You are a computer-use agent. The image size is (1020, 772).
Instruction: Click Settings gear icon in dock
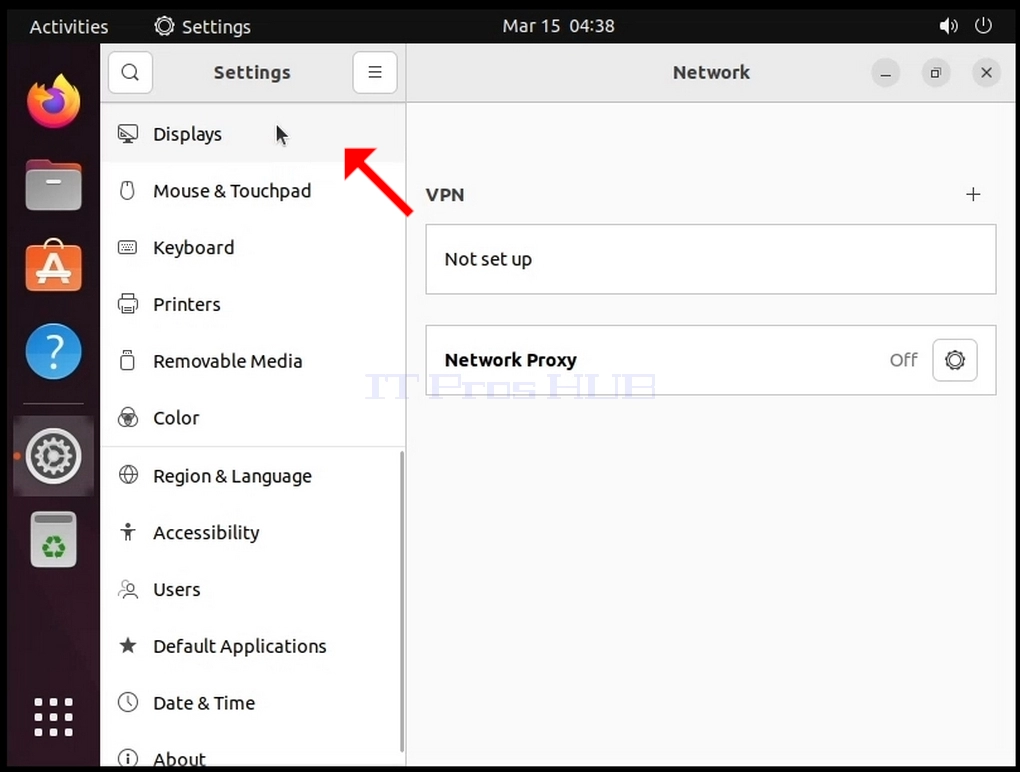click(x=53, y=456)
